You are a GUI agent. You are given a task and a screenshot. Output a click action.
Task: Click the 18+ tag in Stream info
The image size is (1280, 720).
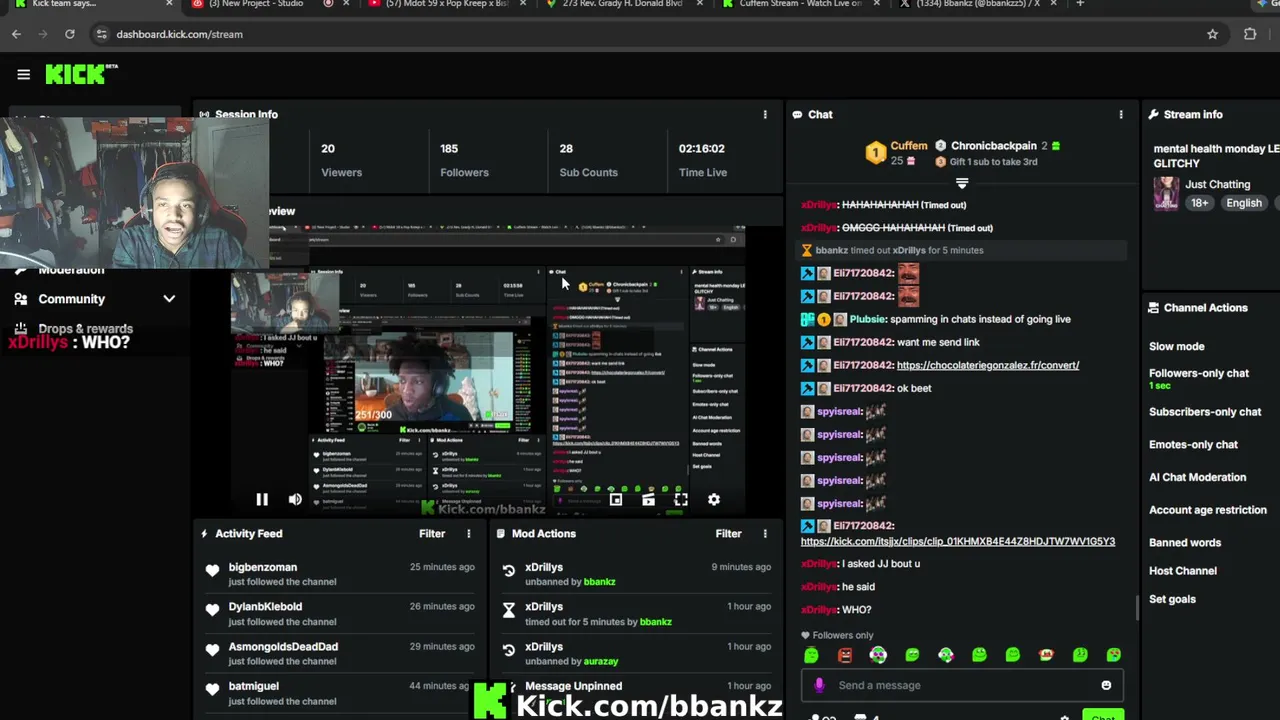(x=1199, y=203)
